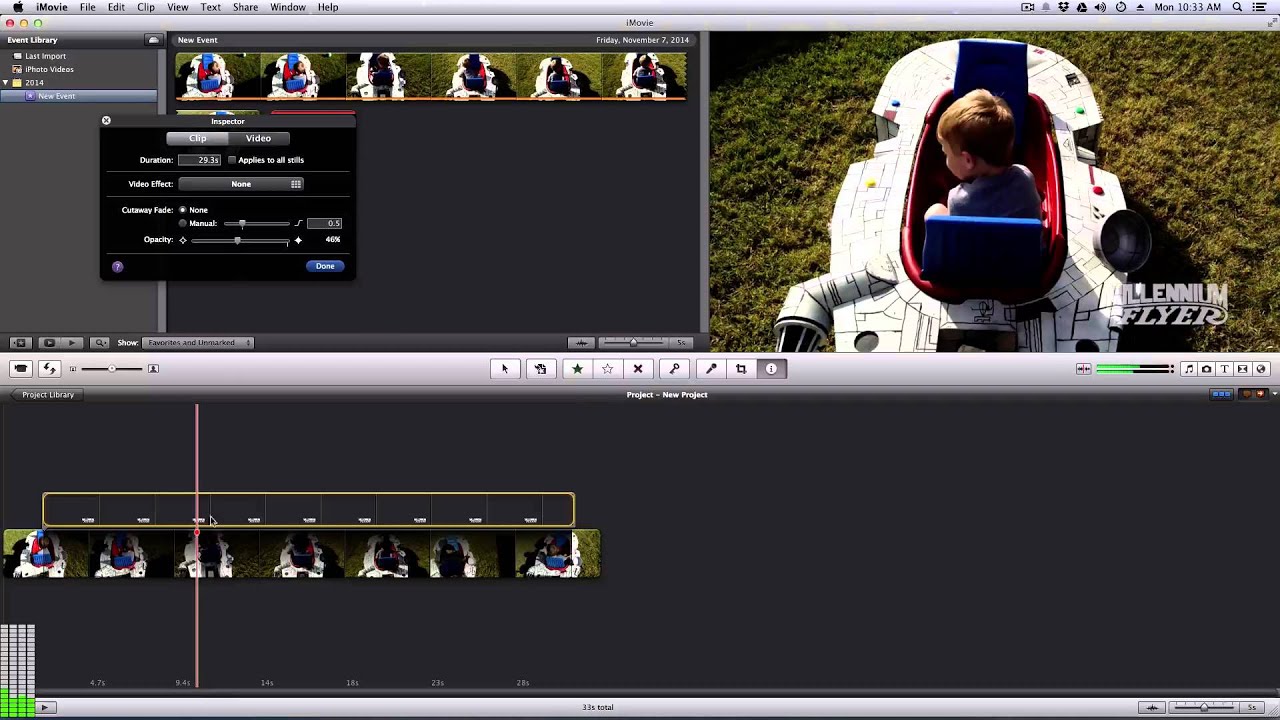Click the drive icon in Event Library
1280x720 pixels.
pyautogui.click(x=154, y=40)
